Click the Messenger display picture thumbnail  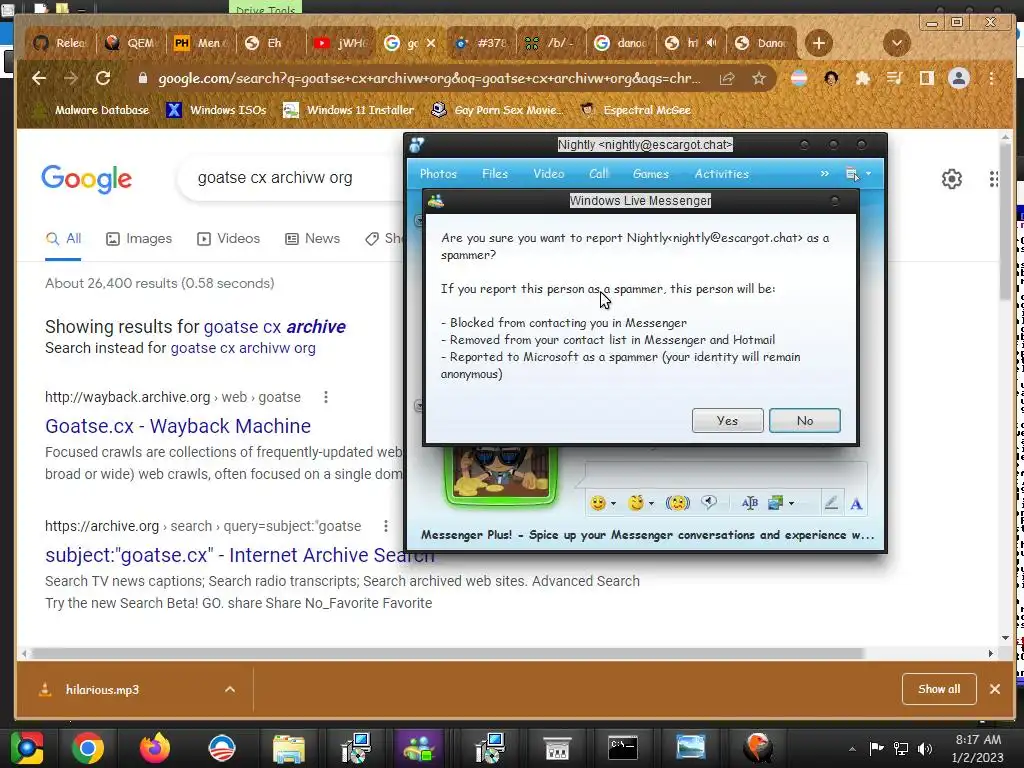[501, 475]
